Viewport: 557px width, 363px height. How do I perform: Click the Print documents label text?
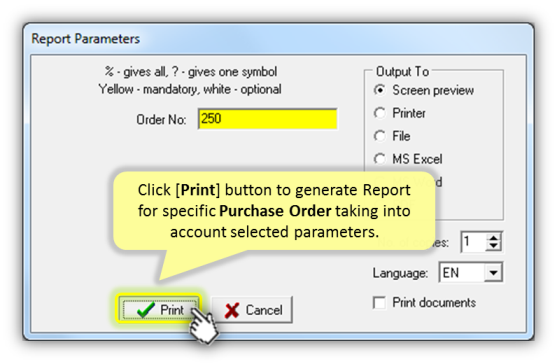point(434,303)
